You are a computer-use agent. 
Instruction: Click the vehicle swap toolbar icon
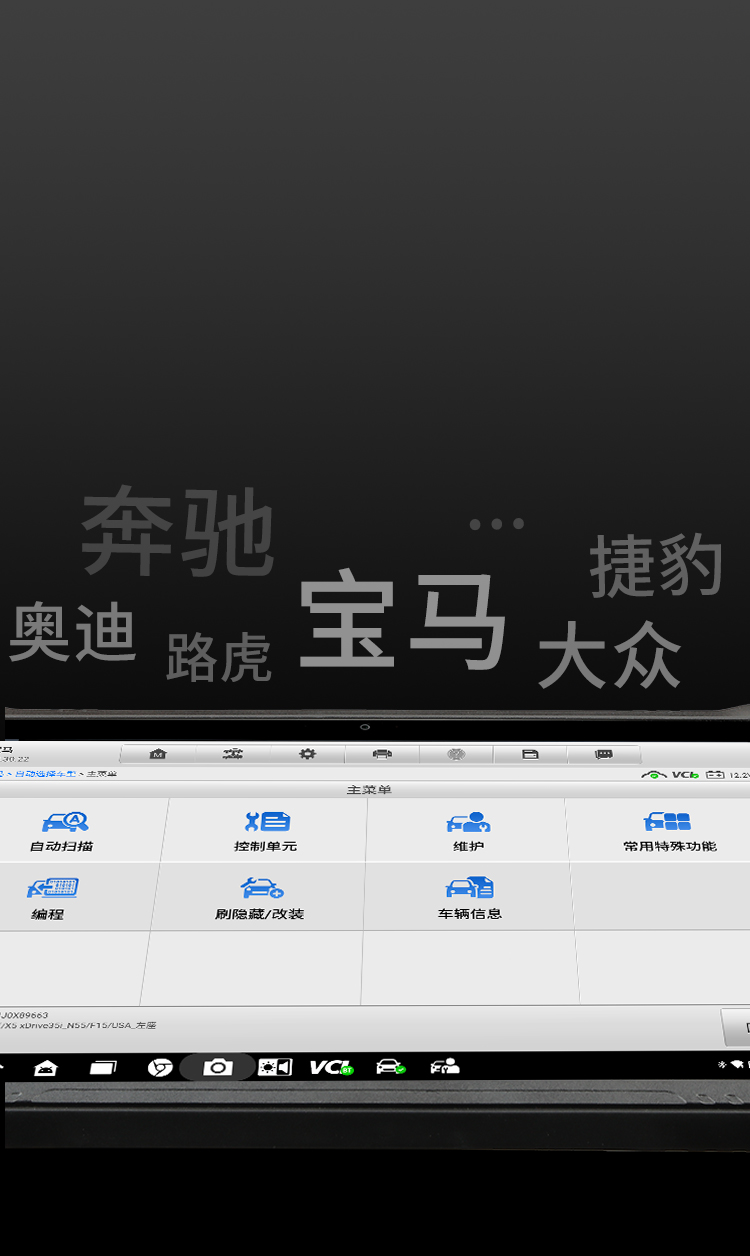pos(232,754)
